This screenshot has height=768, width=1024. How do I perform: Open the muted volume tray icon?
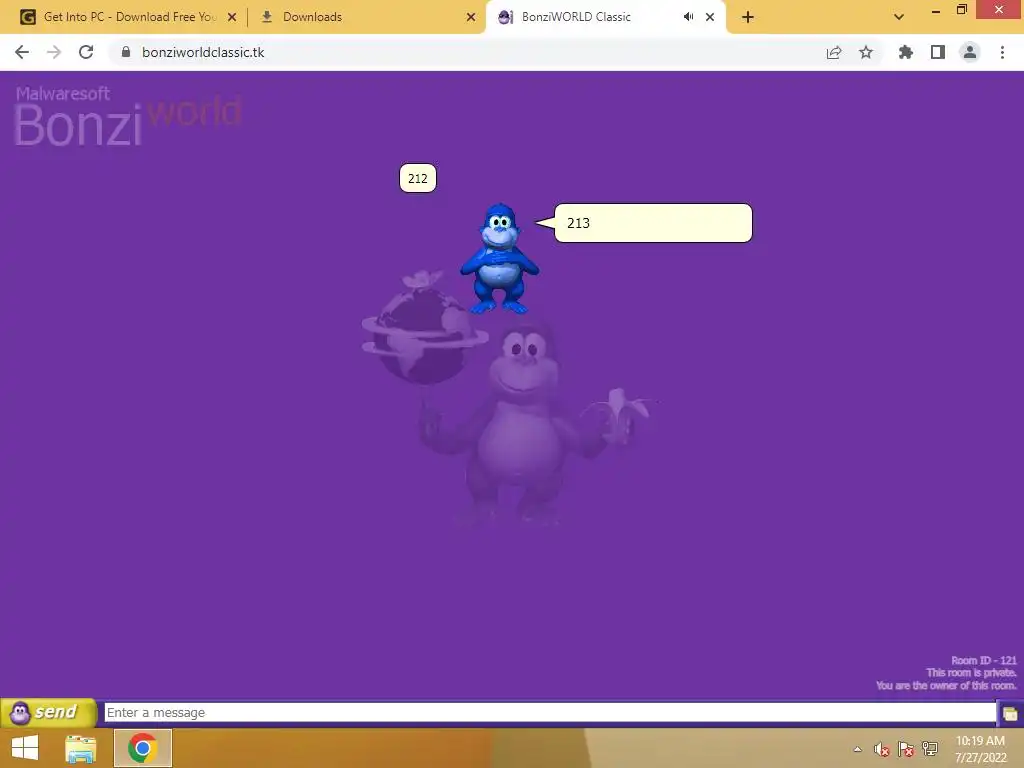click(x=882, y=749)
